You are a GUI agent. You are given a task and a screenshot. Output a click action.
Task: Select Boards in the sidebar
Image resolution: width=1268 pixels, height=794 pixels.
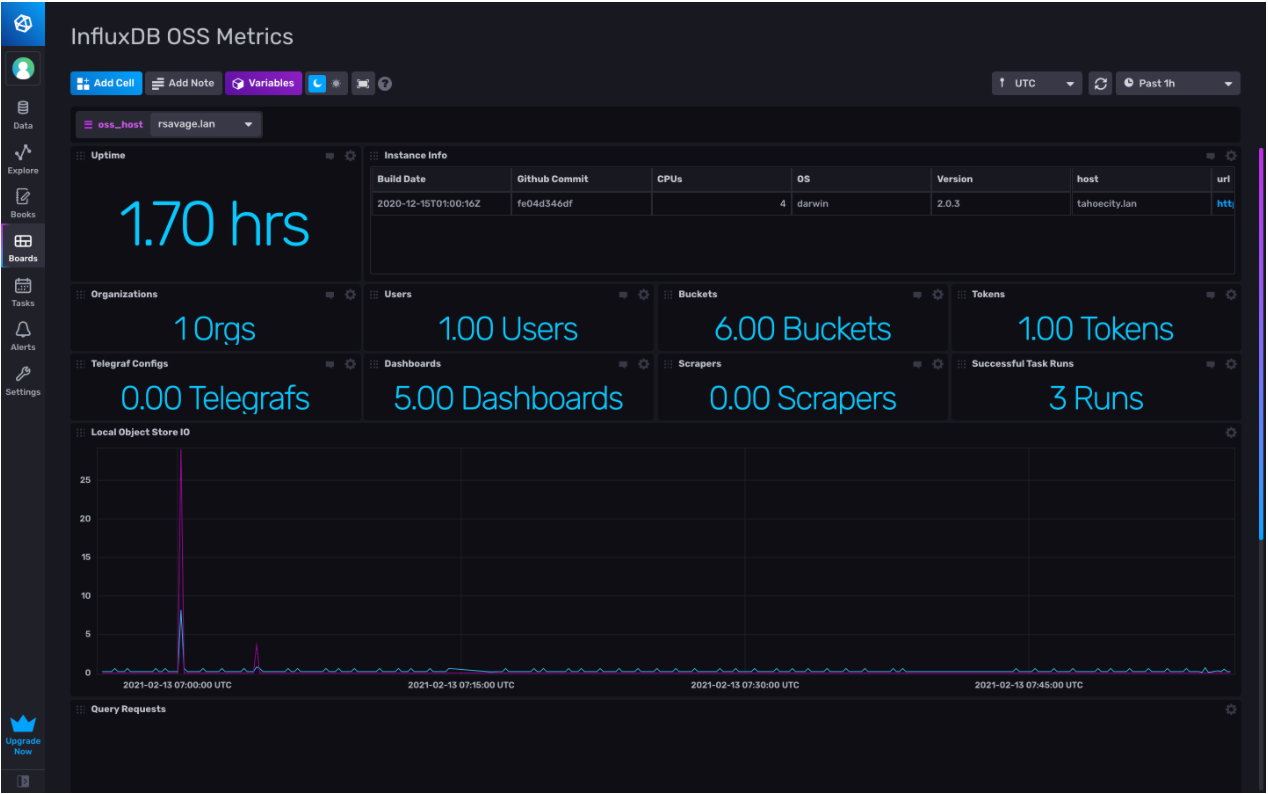[22, 245]
